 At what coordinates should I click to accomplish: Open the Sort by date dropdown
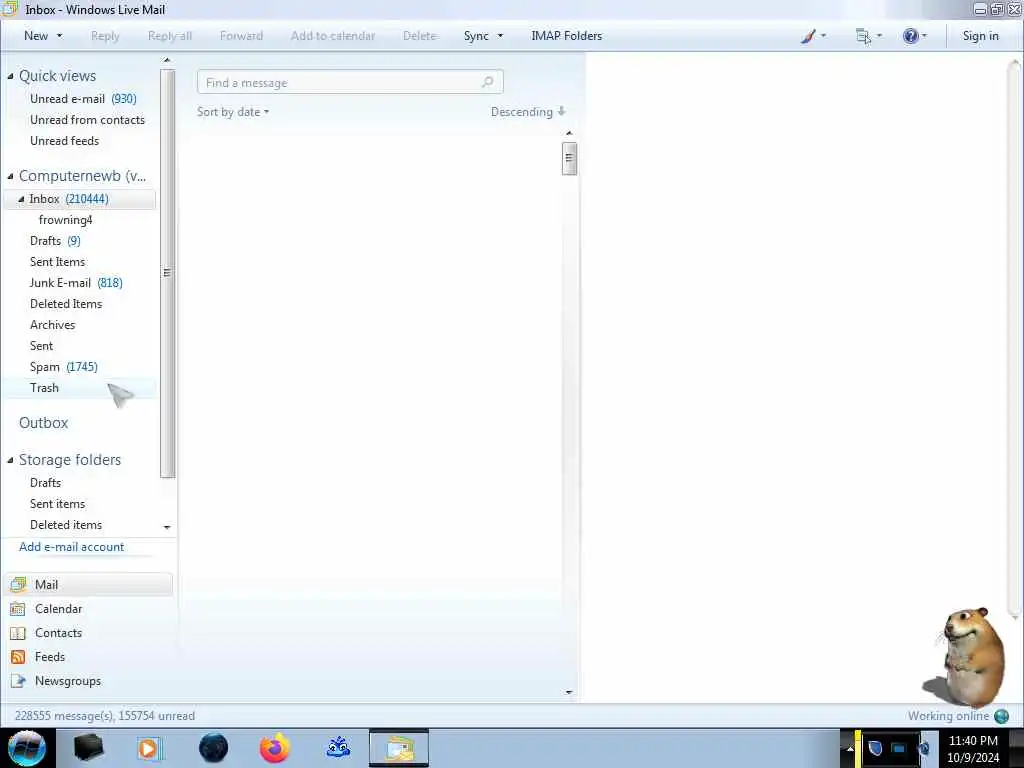[233, 112]
